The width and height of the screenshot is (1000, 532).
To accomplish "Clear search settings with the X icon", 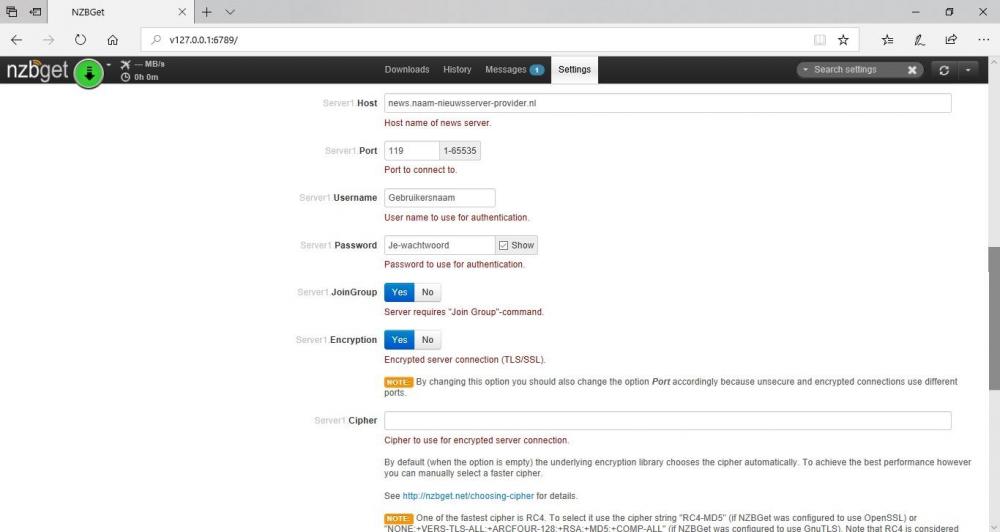I will click(912, 70).
